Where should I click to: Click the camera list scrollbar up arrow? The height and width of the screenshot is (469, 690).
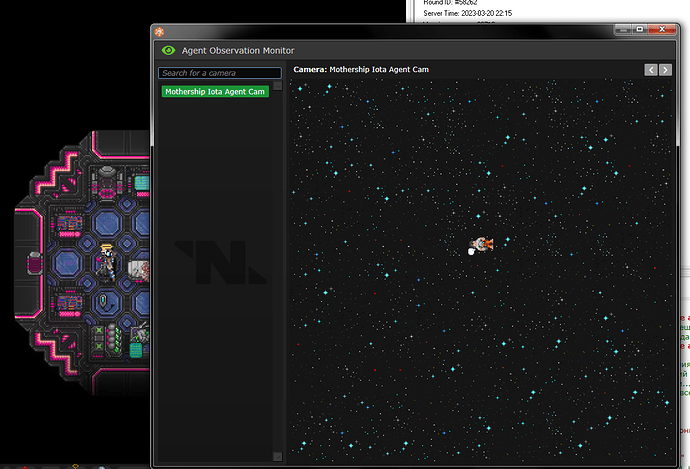[277, 85]
